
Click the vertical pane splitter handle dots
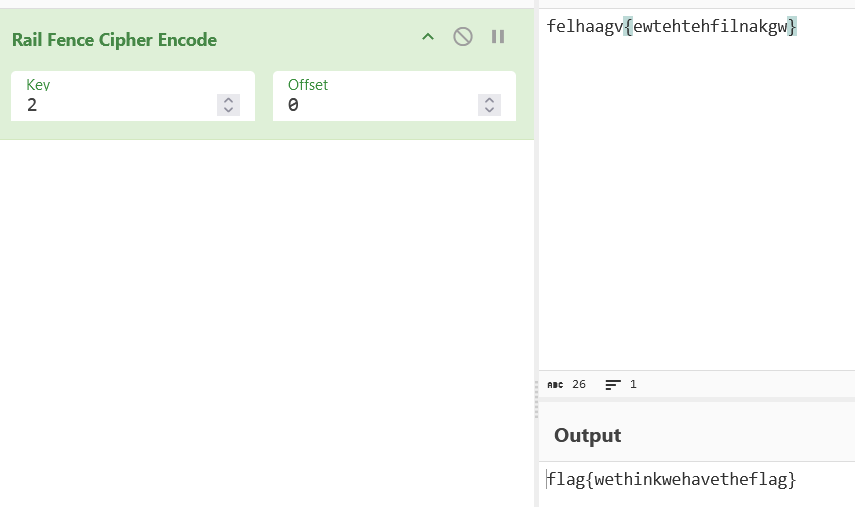pos(537,399)
